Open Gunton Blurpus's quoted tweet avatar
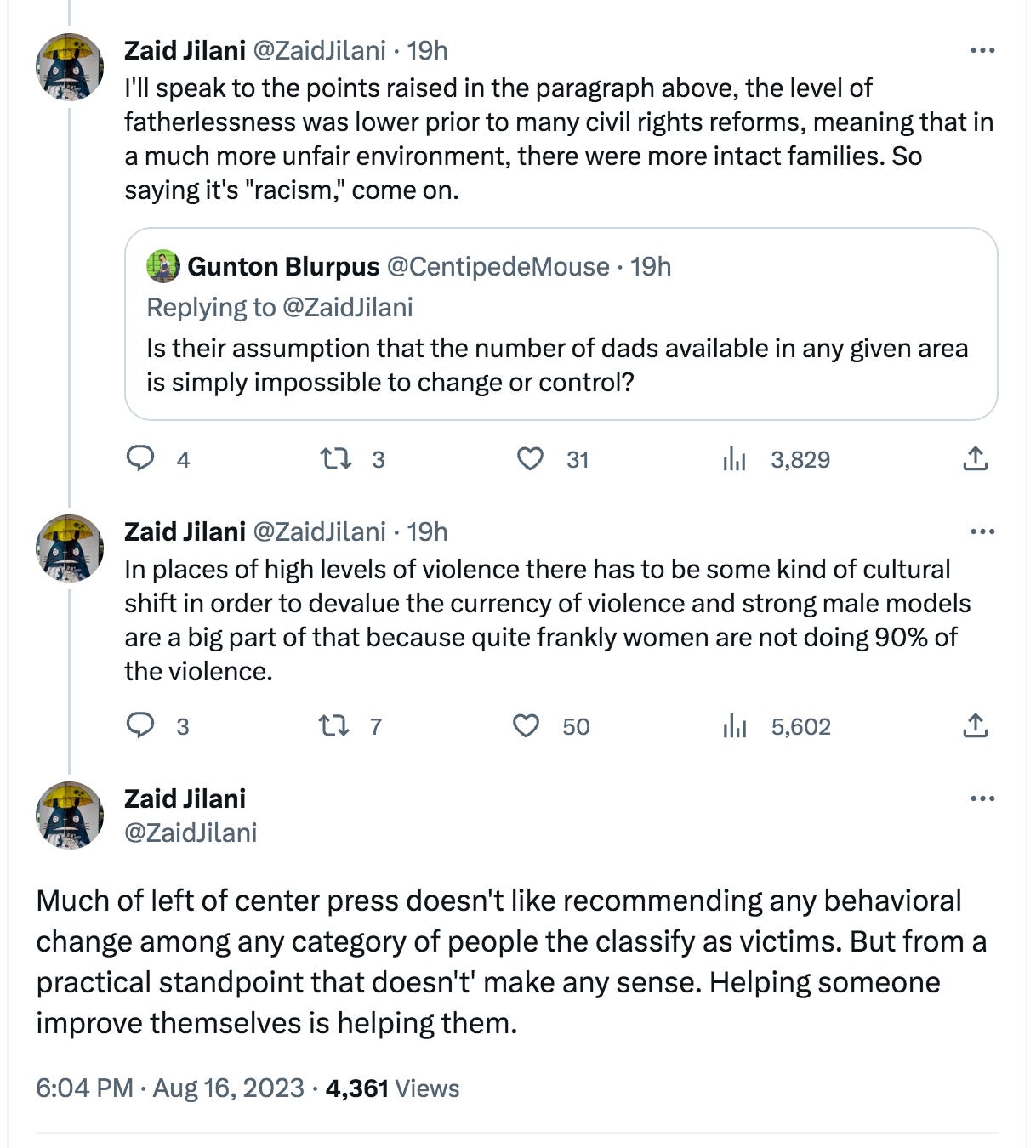 tap(162, 266)
